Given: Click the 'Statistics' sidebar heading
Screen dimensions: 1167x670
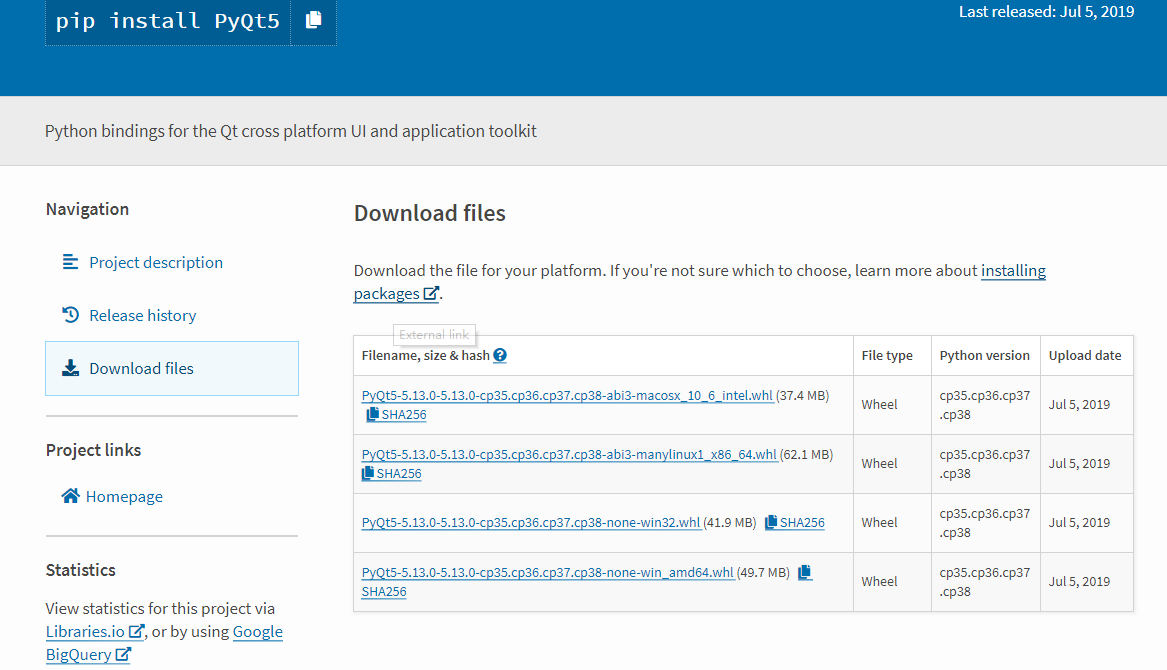Looking at the screenshot, I should (x=80, y=570).
